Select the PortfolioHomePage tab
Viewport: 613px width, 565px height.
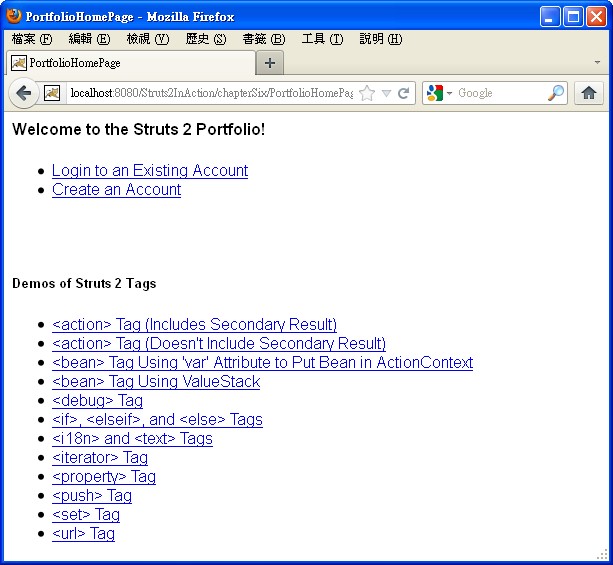[131, 63]
